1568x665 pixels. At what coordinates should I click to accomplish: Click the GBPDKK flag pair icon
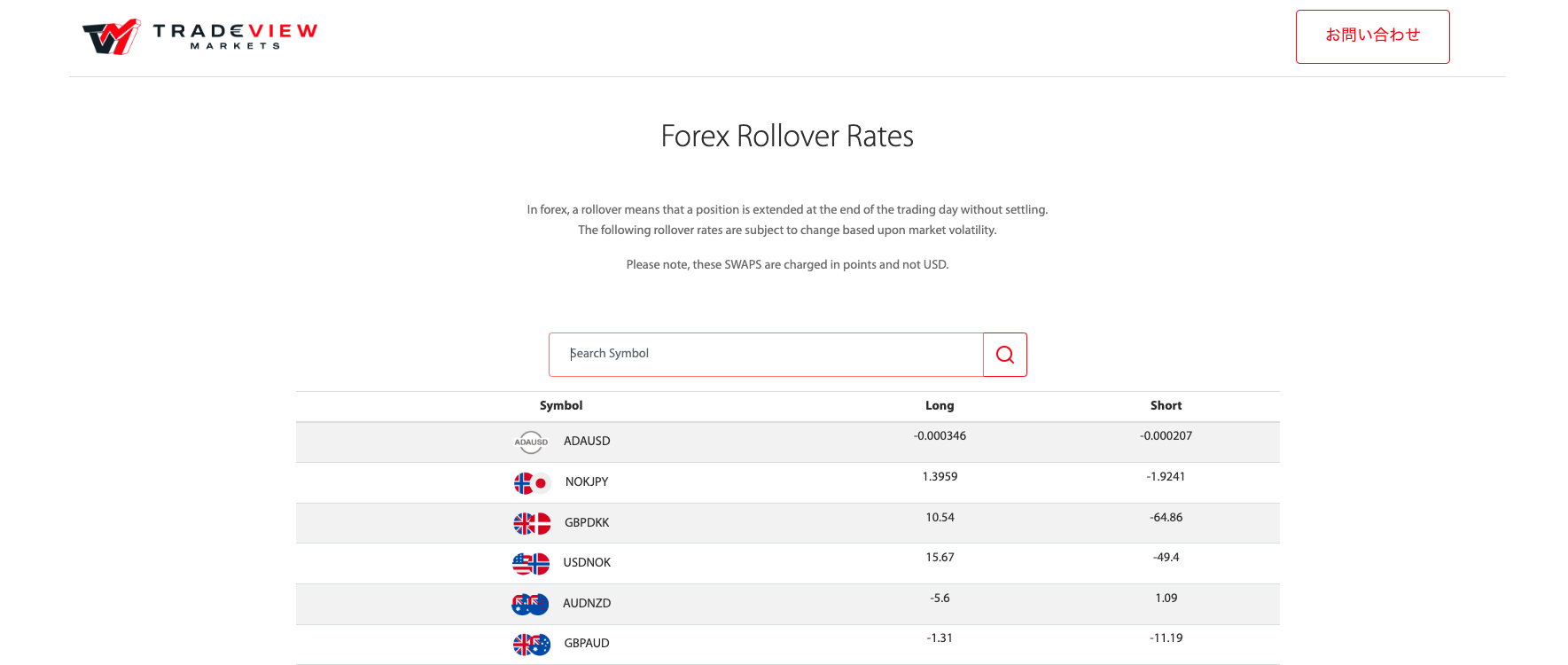pyautogui.click(x=532, y=524)
